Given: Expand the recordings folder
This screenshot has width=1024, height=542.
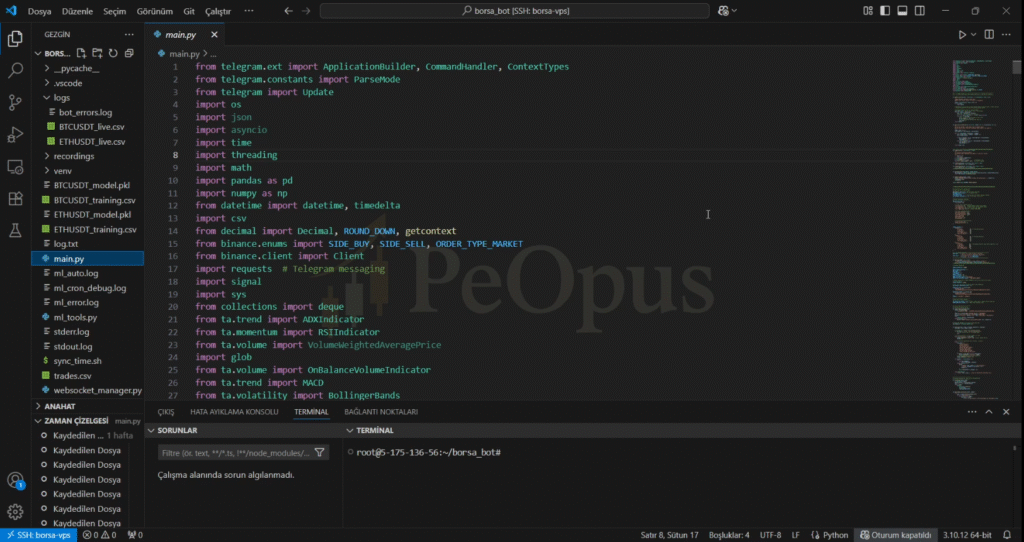Looking at the screenshot, I should click(x=74, y=156).
